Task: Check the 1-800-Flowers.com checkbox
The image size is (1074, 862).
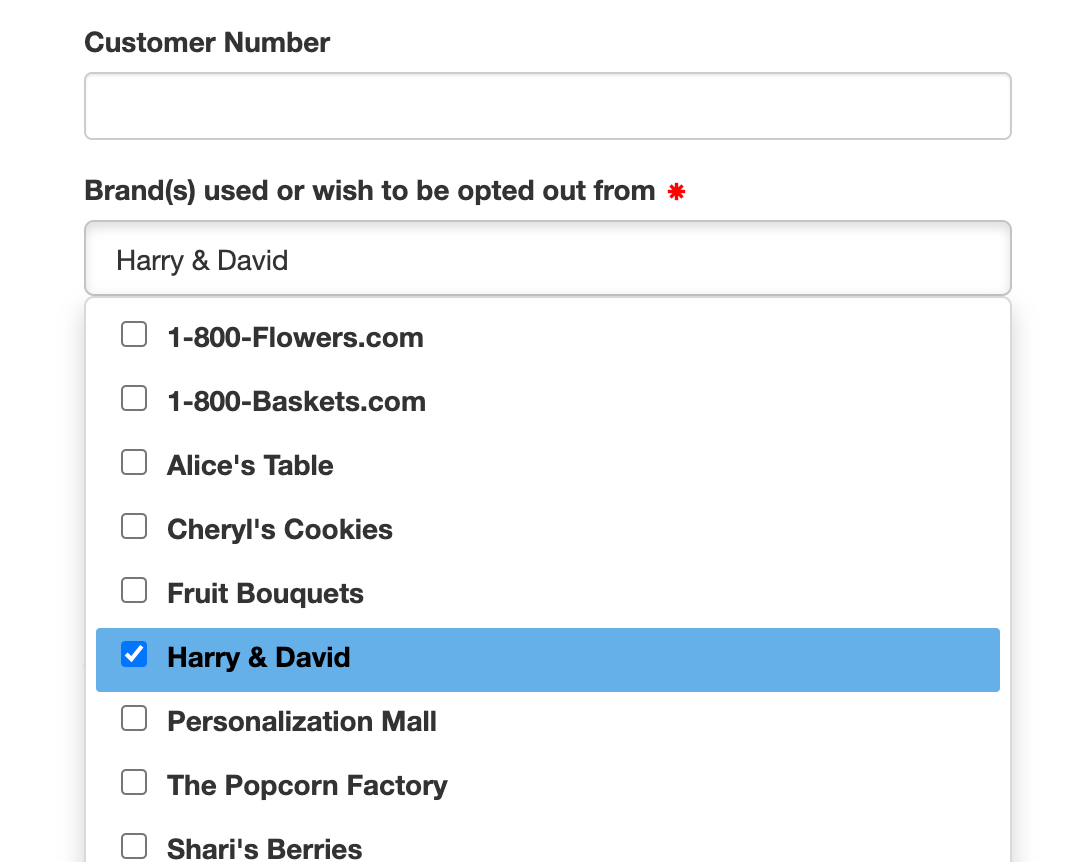Action: (133, 334)
